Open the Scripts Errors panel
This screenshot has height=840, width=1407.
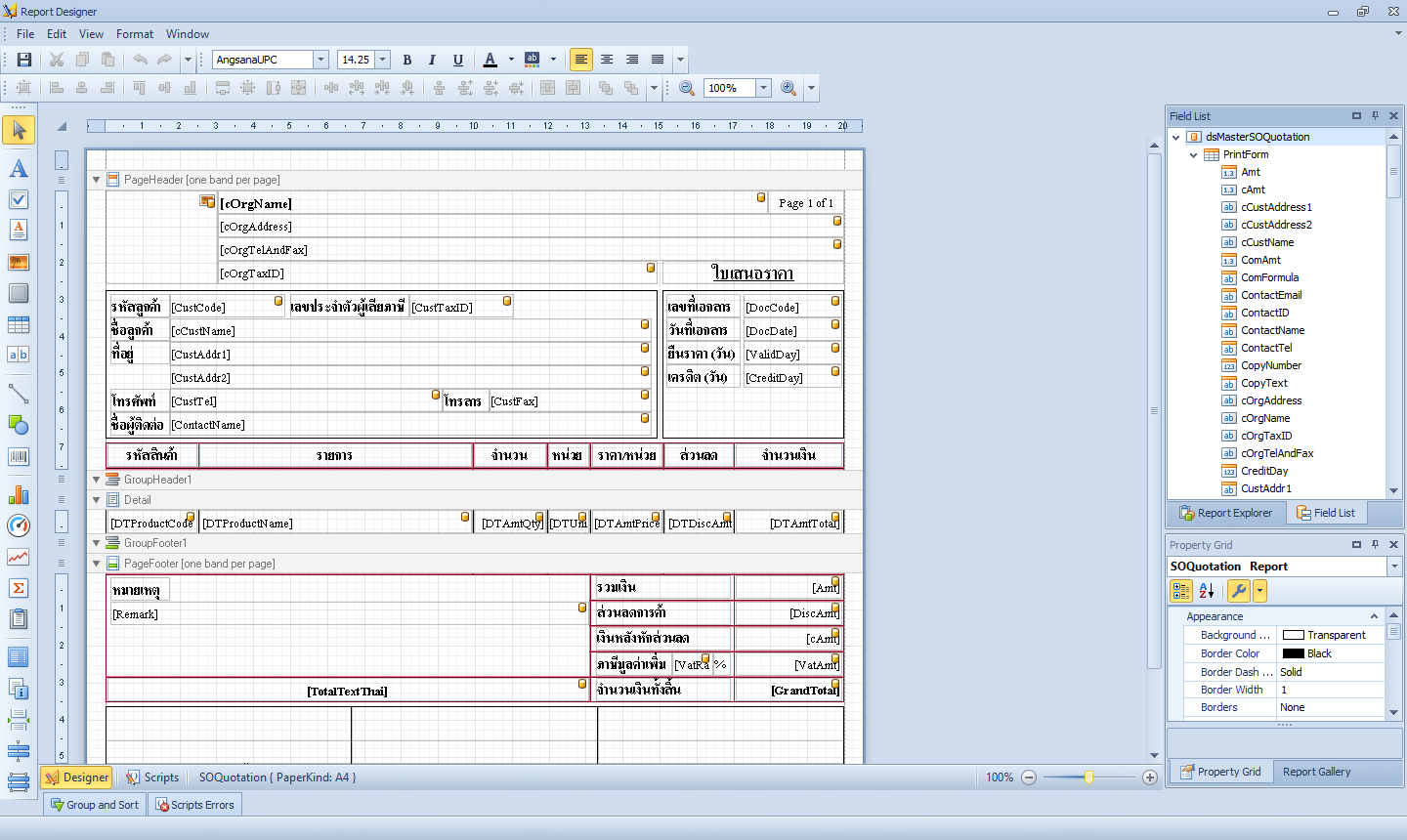pos(194,805)
